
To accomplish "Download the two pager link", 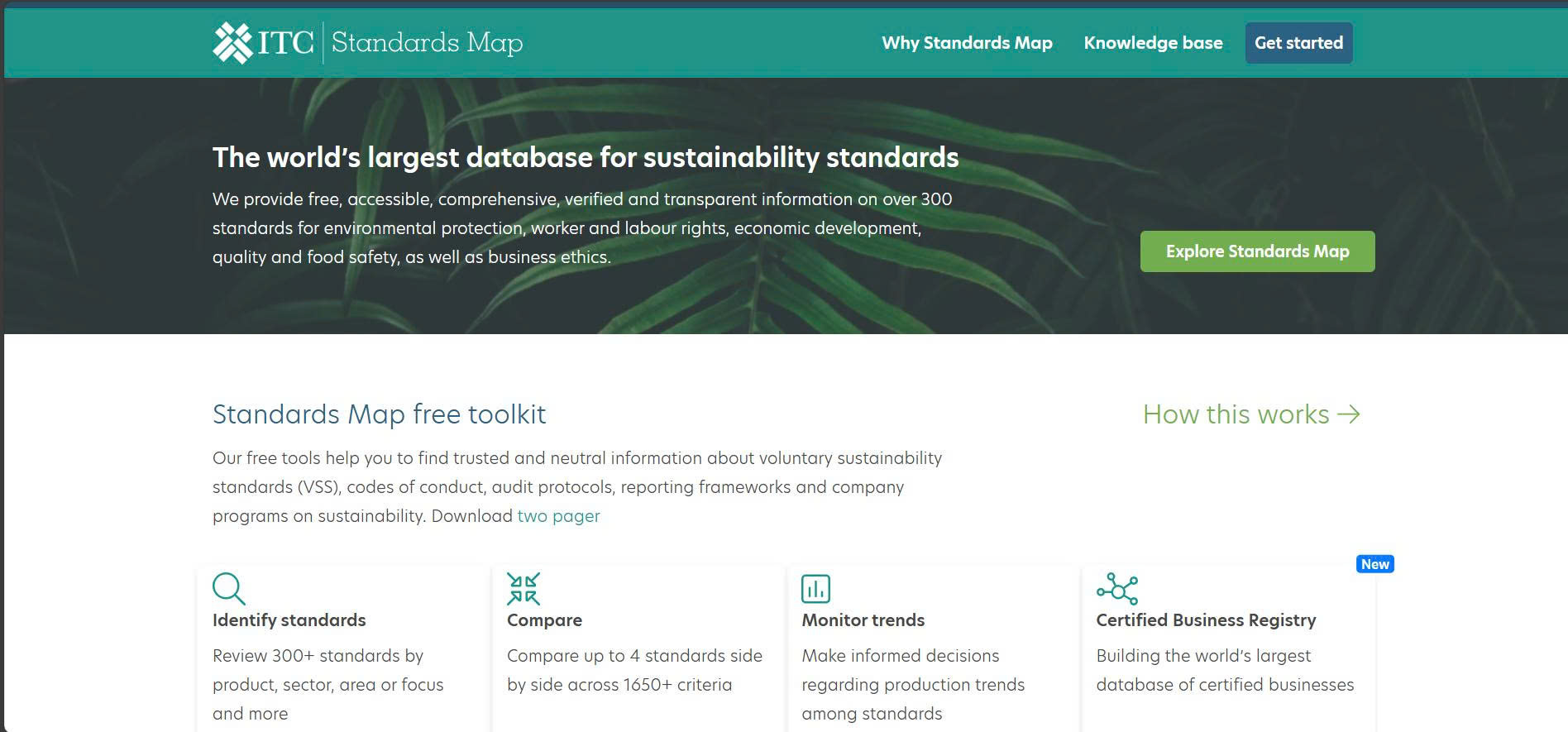I will point(558,516).
